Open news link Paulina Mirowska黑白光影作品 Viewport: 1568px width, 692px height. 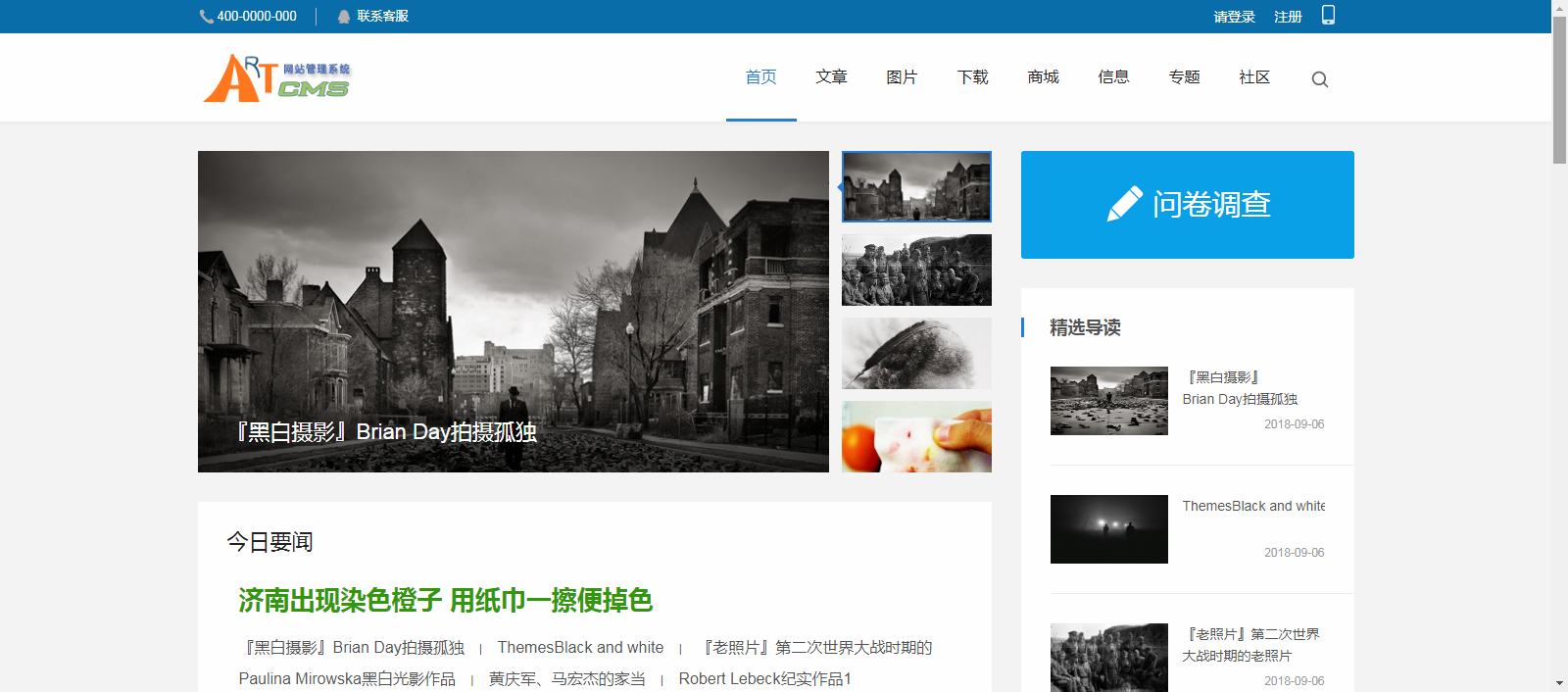(x=347, y=679)
